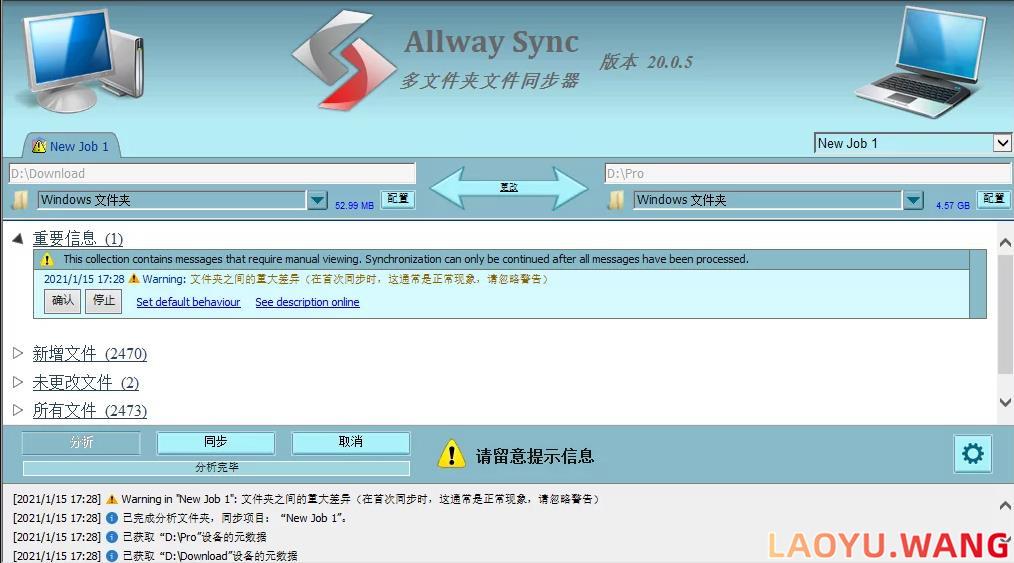
Task: Click the left 配置 button for D:\Download
Action: point(397,198)
